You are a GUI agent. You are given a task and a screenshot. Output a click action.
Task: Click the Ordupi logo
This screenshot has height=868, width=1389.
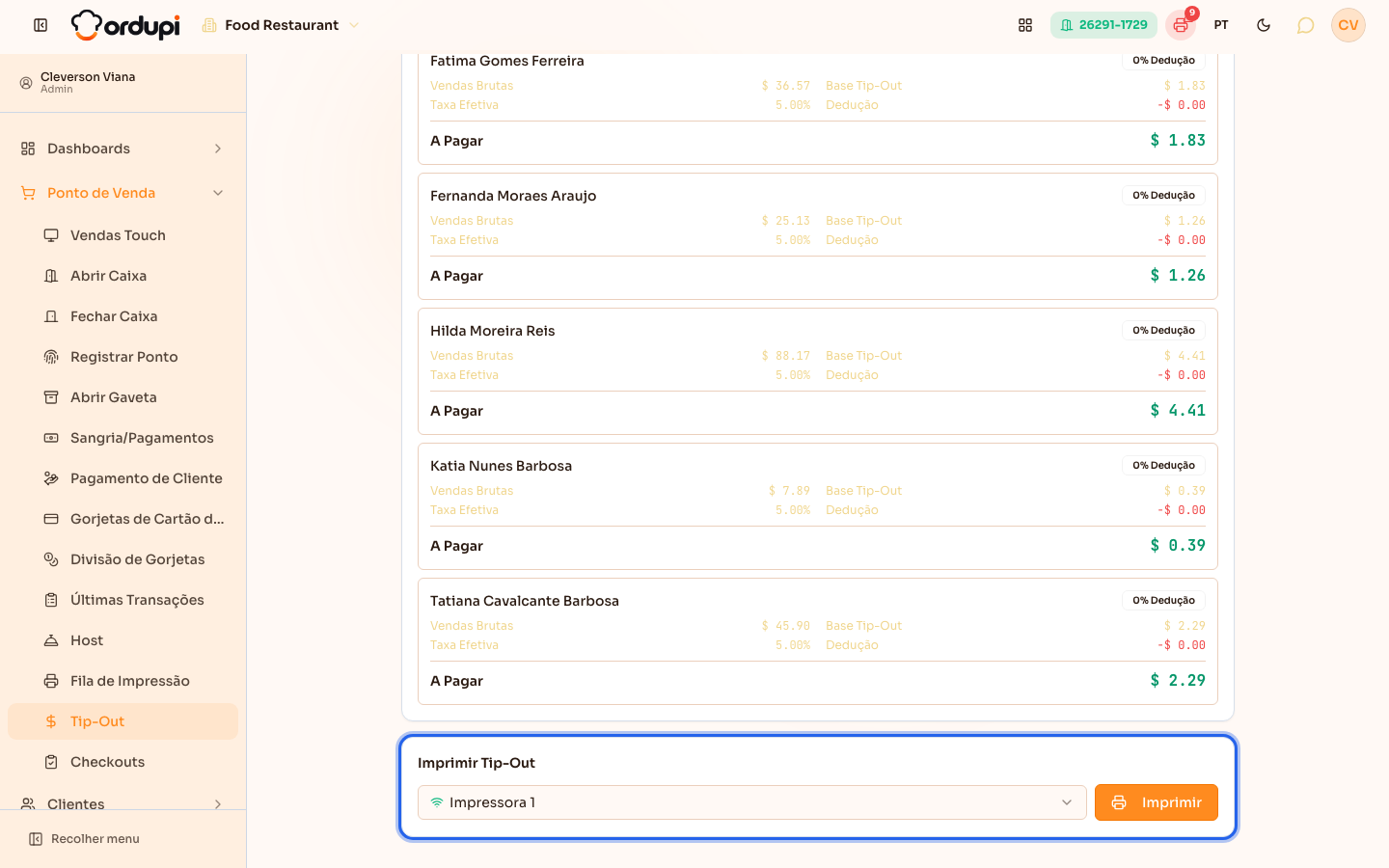125,25
